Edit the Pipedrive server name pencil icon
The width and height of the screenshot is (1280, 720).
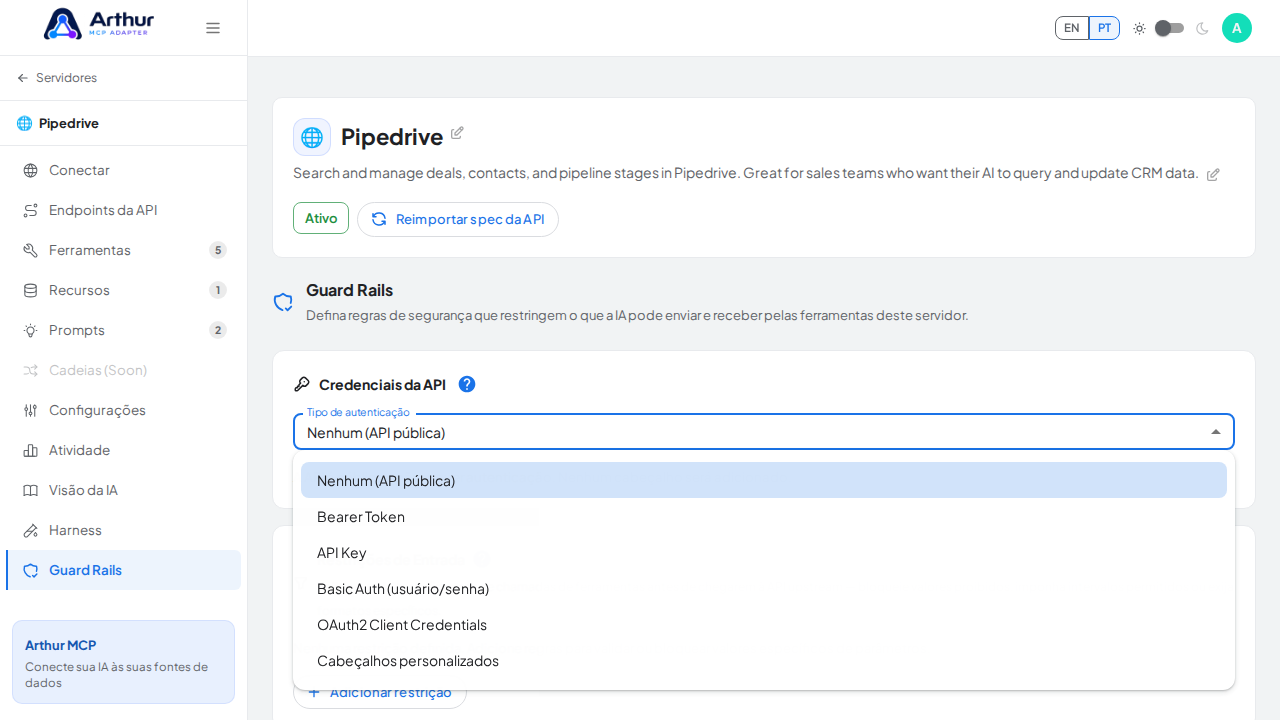click(457, 133)
